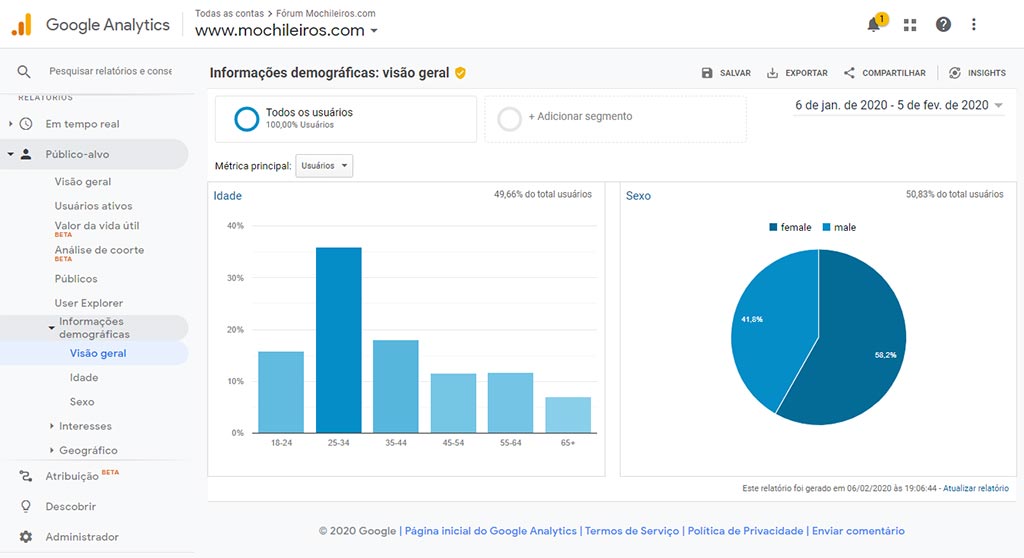
Task: Collapse the Público-alvo section arrow
Action: coord(10,154)
